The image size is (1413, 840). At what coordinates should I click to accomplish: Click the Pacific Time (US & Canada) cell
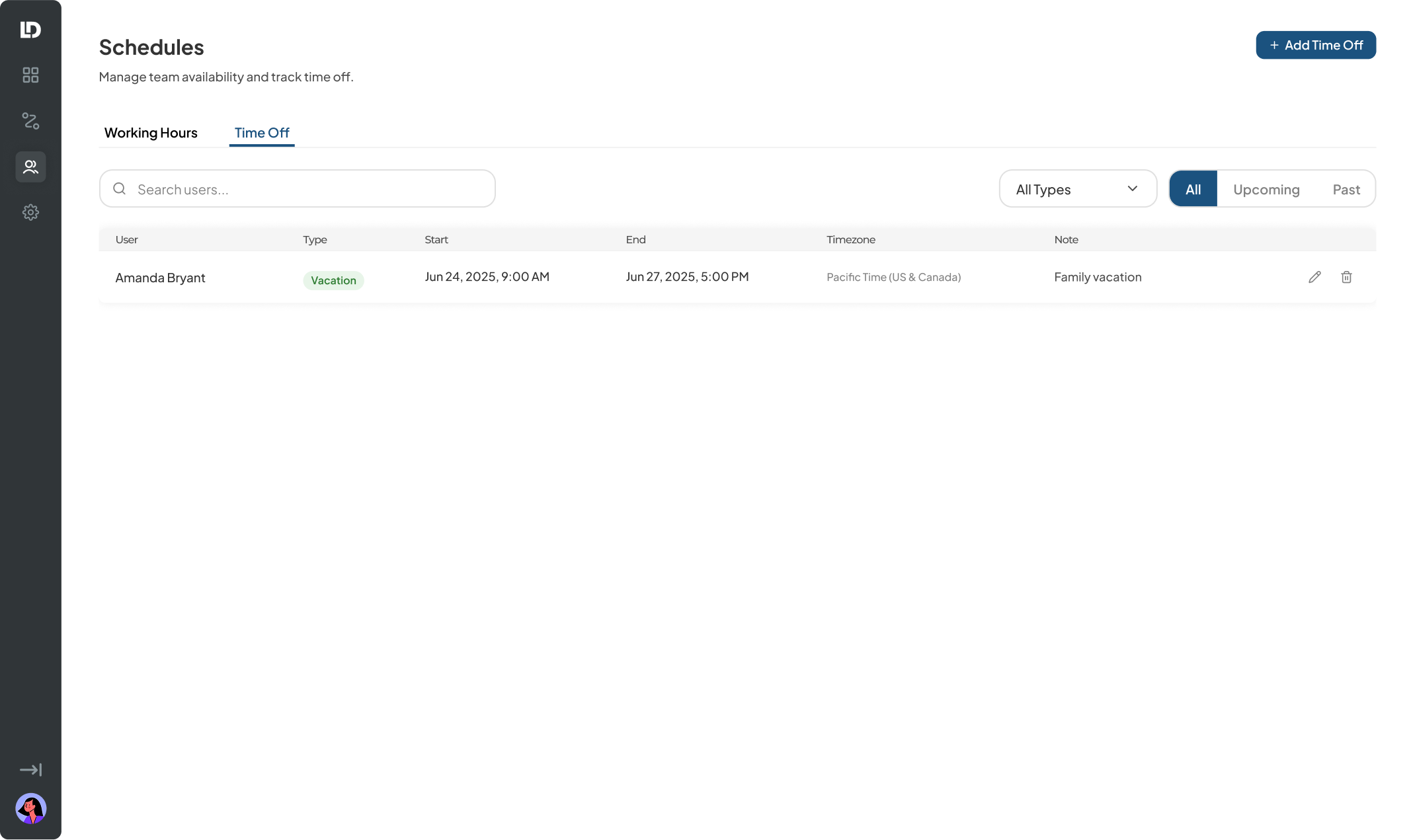(893, 277)
